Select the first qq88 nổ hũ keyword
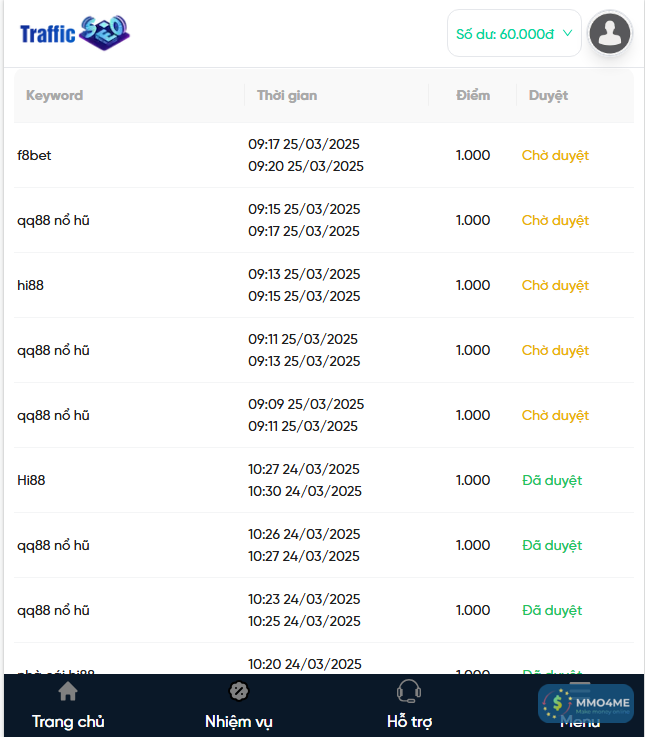The image size is (645, 737). point(53,220)
